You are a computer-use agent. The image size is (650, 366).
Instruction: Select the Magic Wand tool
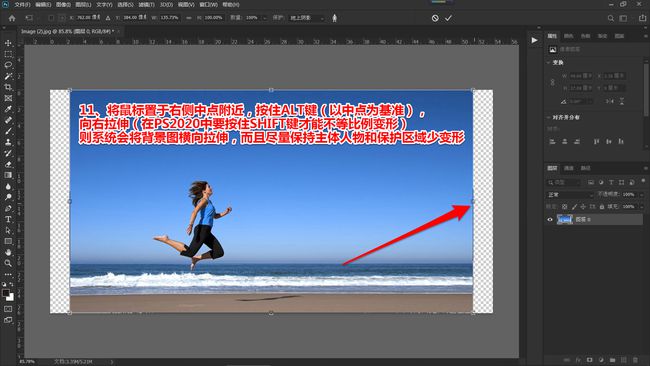tap(8, 76)
